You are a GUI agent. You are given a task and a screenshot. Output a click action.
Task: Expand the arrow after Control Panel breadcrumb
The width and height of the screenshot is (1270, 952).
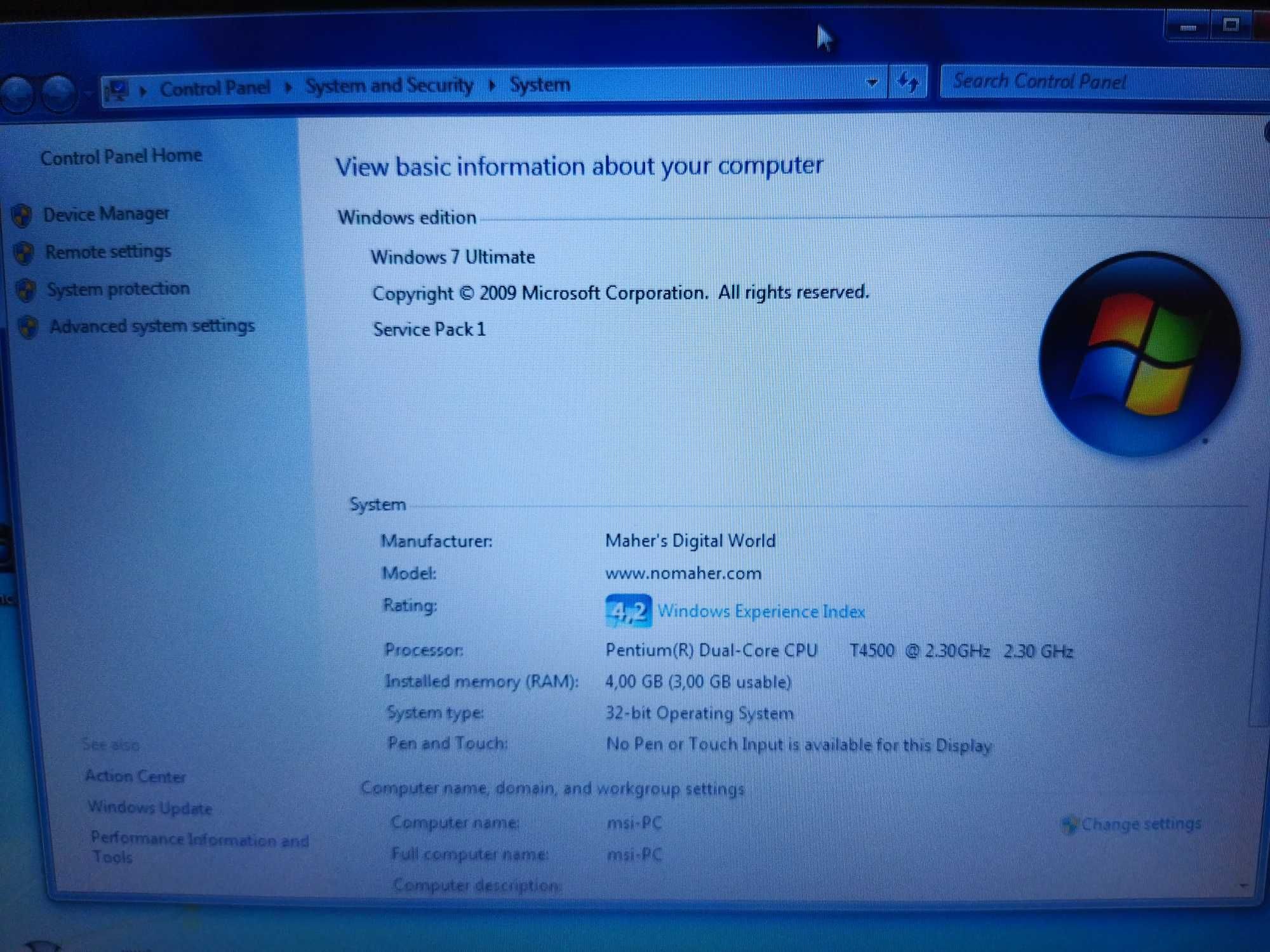tap(288, 88)
